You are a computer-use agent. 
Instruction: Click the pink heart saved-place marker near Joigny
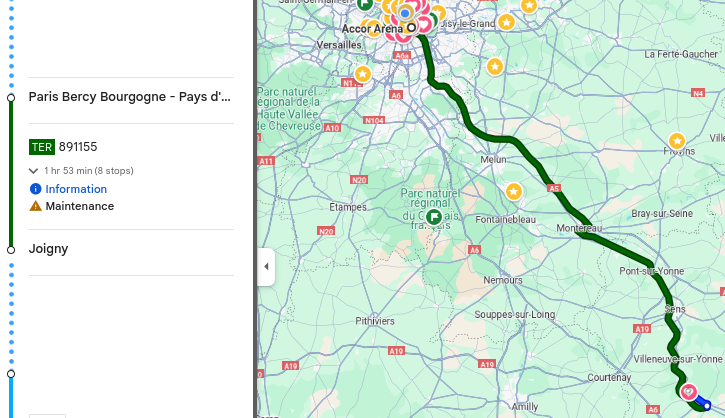coord(688,392)
